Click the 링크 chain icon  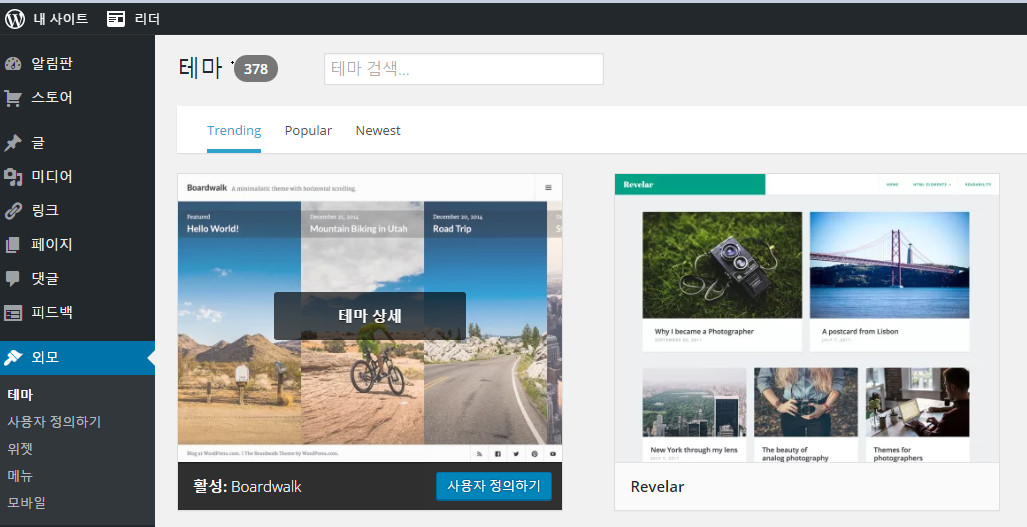[x=13, y=211]
